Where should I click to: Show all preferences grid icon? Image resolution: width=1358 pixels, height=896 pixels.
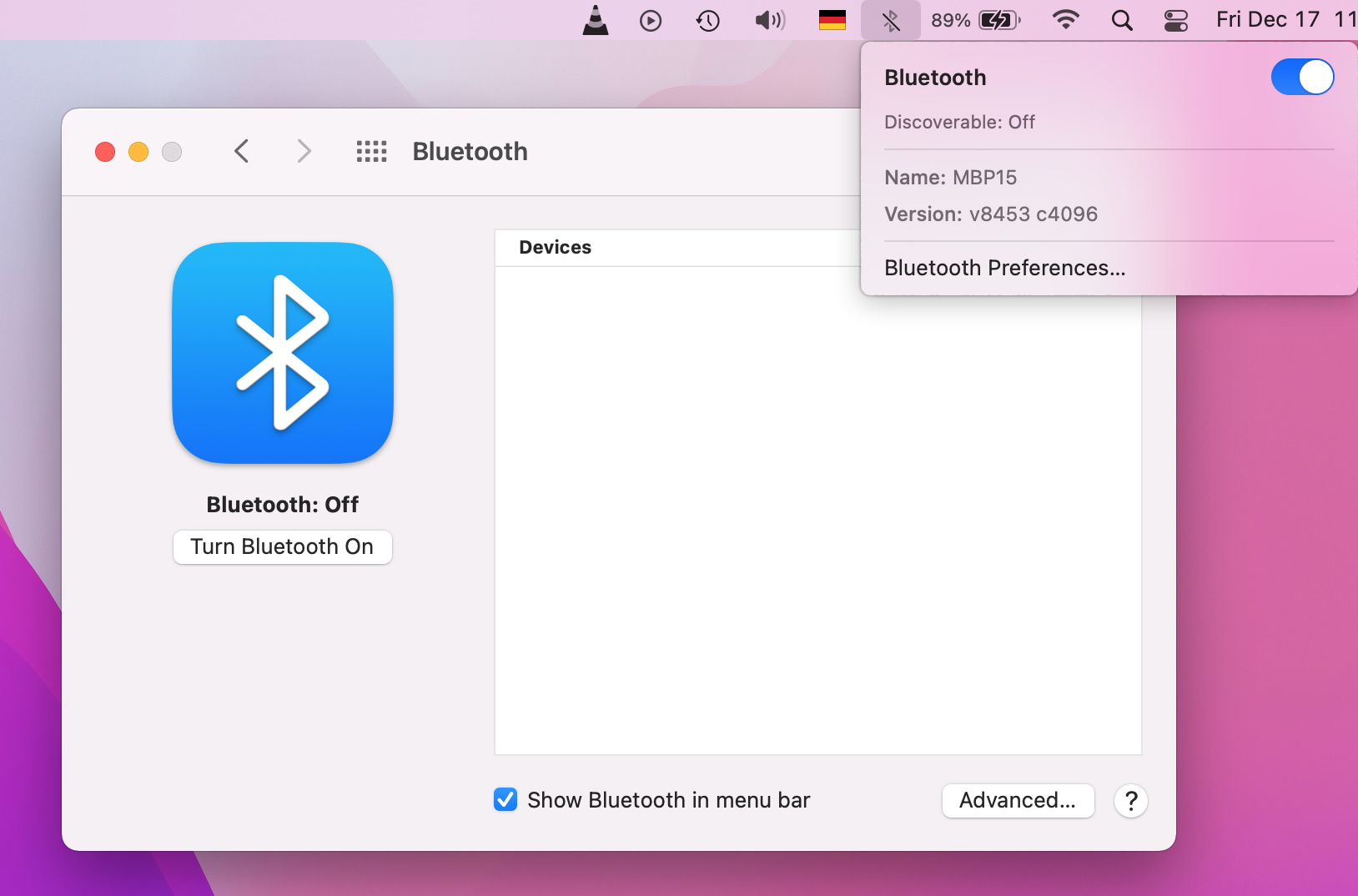(372, 151)
